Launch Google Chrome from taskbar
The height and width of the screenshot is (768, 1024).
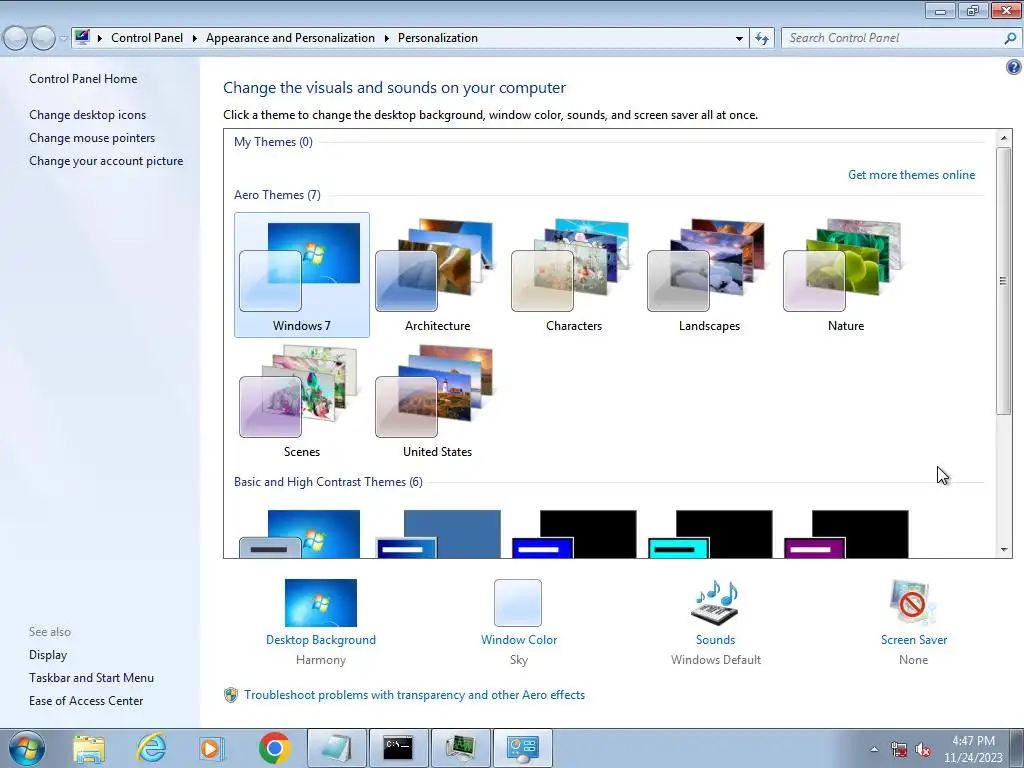pos(274,748)
